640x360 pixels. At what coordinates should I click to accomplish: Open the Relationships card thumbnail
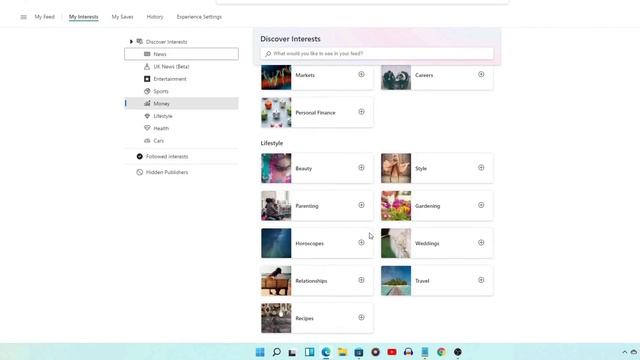(x=276, y=281)
